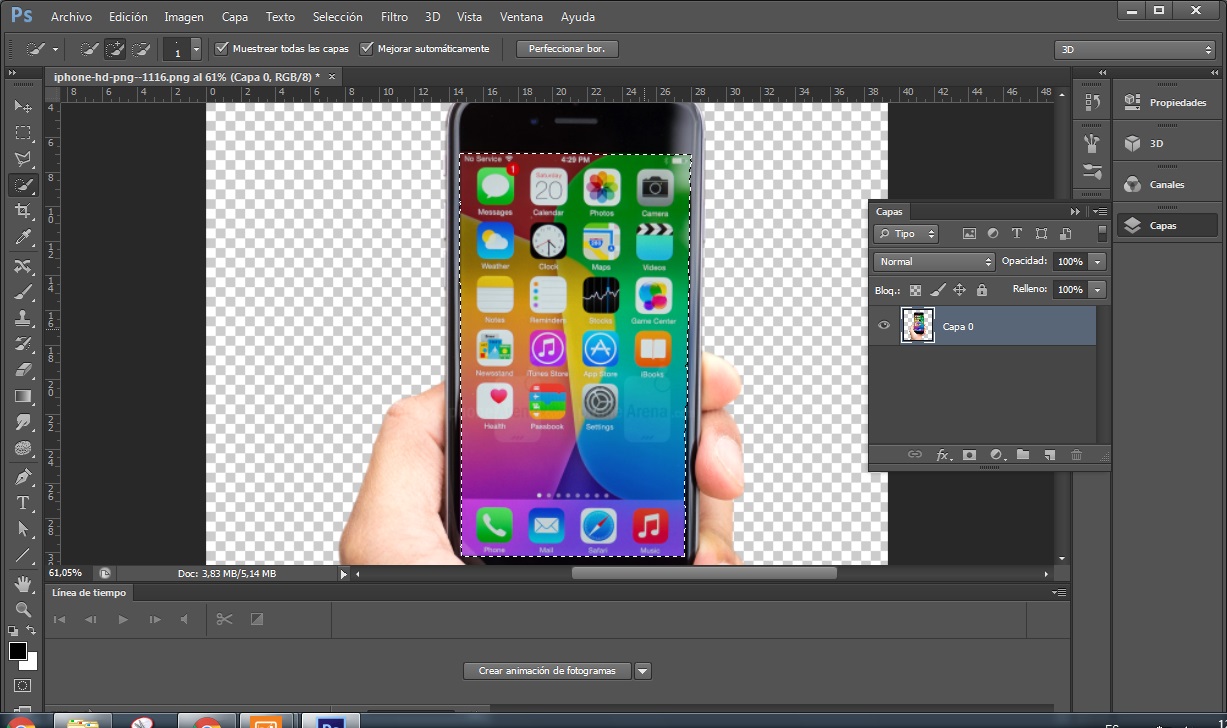
Task: Select the Move tool
Action: coord(23,106)
